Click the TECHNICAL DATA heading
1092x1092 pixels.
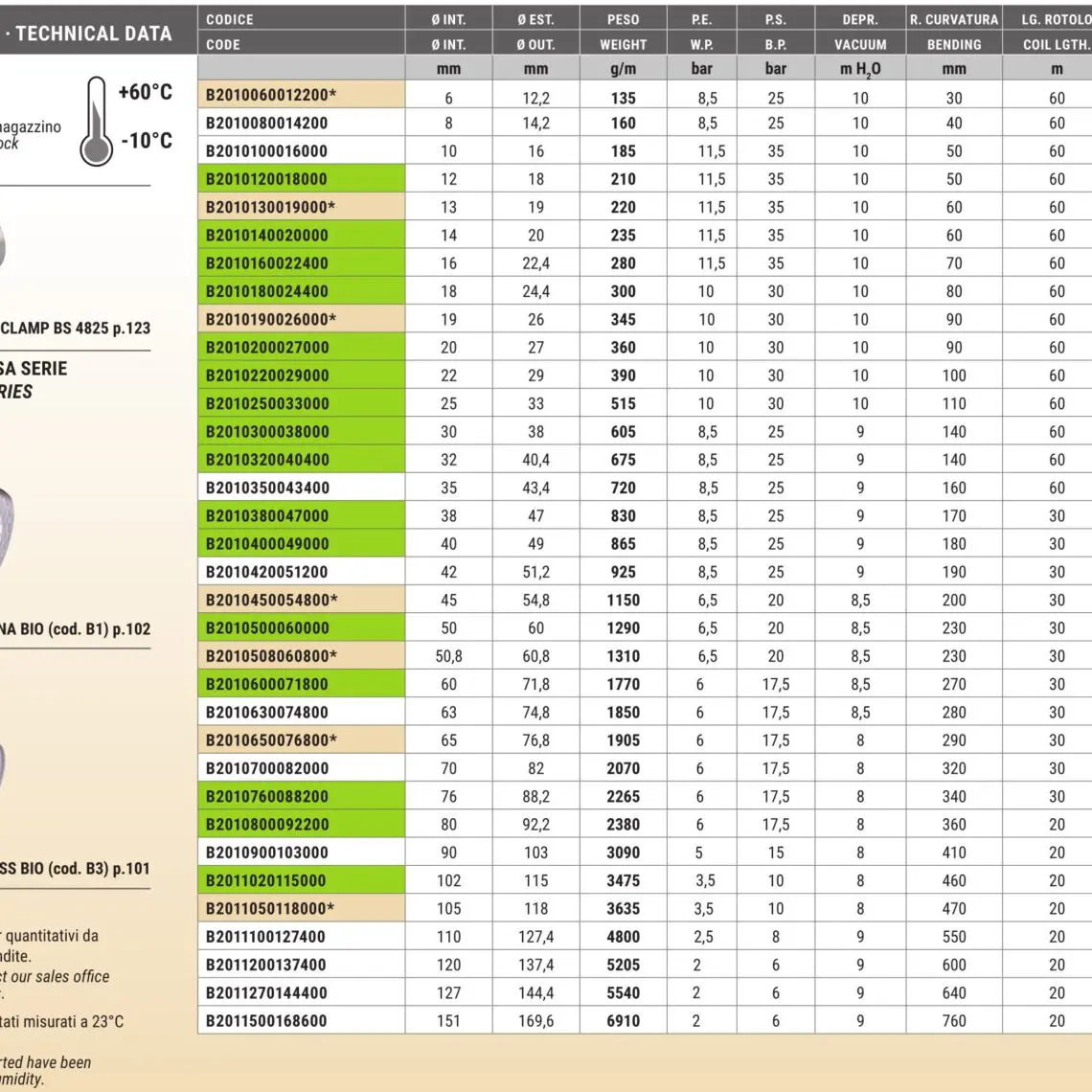click(x=92, y=34)
